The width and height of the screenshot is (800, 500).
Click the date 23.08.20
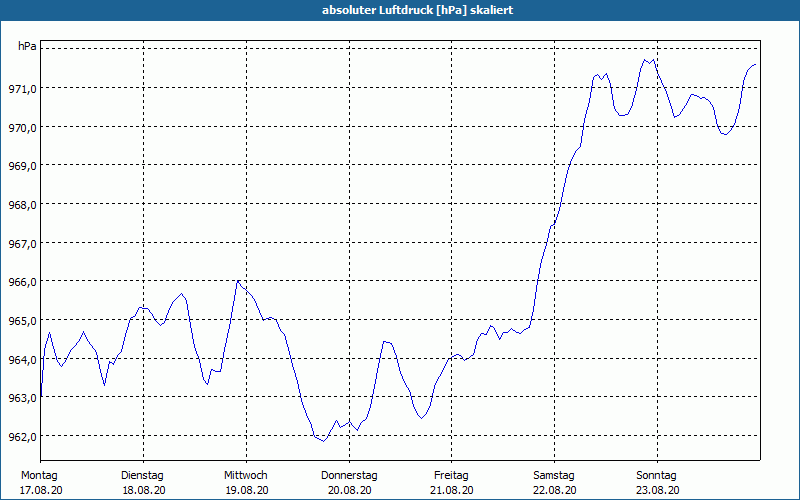click(x=658, y=490)
